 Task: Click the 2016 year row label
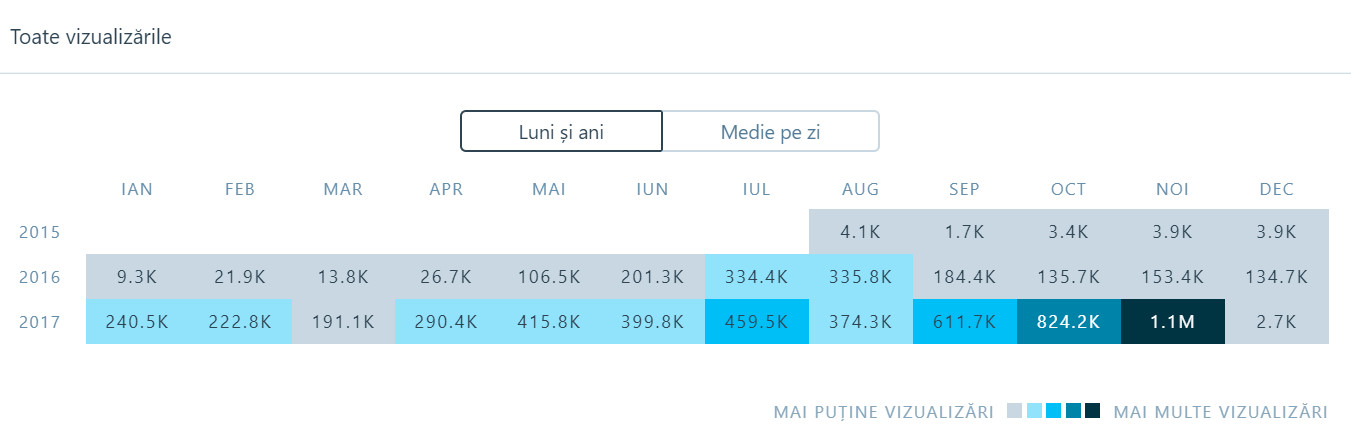pyautogui.click(x=40, y=277)
